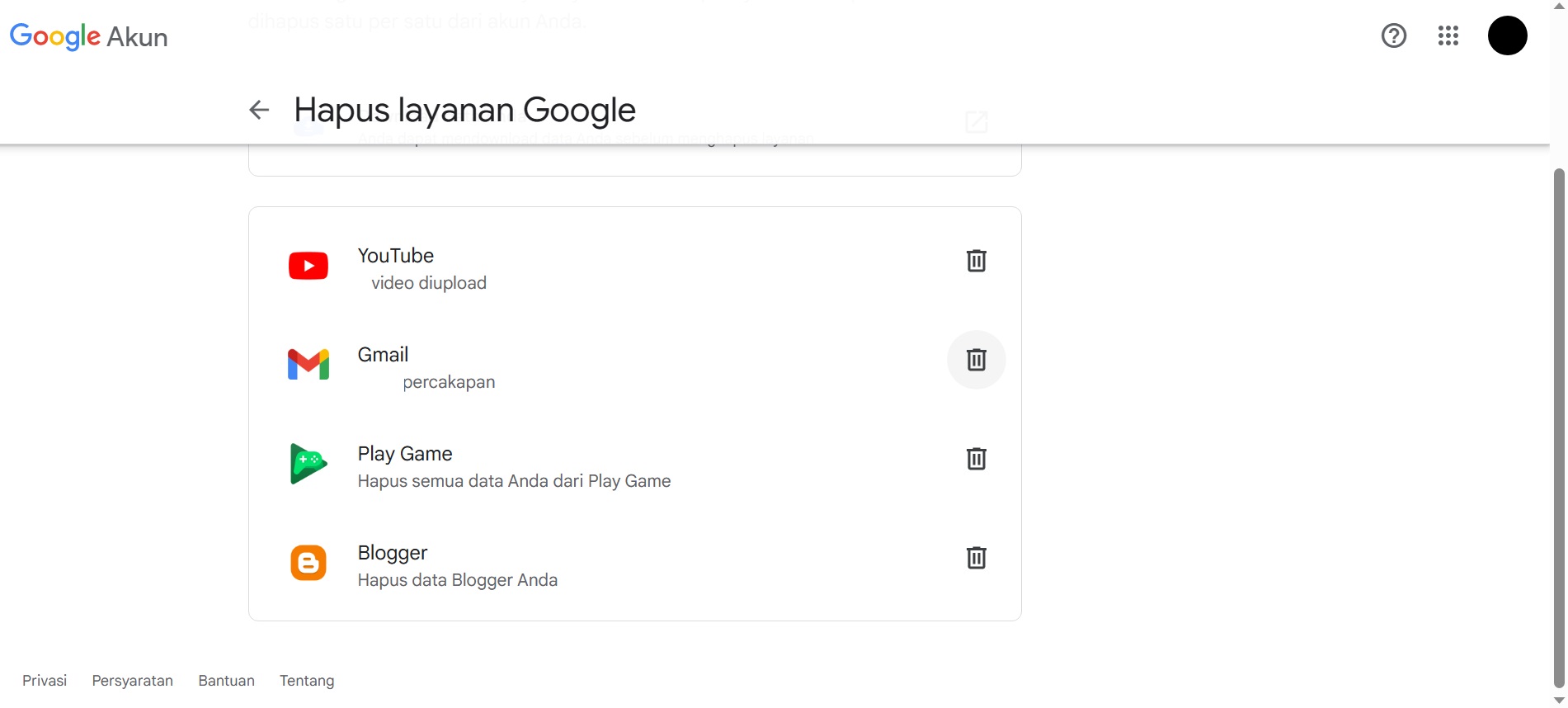
Task: Click the Gmail envelope logo
Action: pos(308,364)
